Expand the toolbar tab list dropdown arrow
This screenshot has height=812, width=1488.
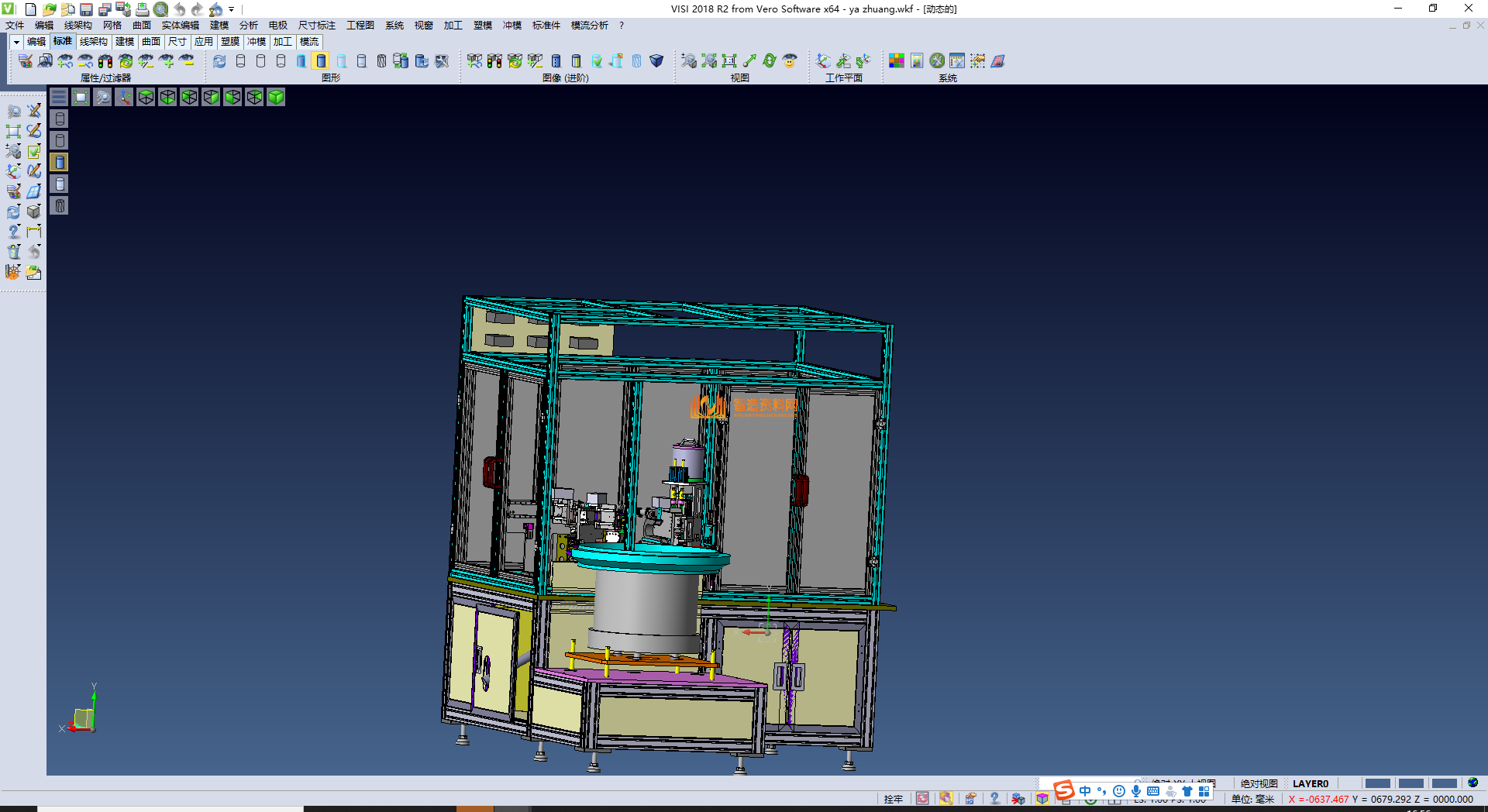[16, 42]
